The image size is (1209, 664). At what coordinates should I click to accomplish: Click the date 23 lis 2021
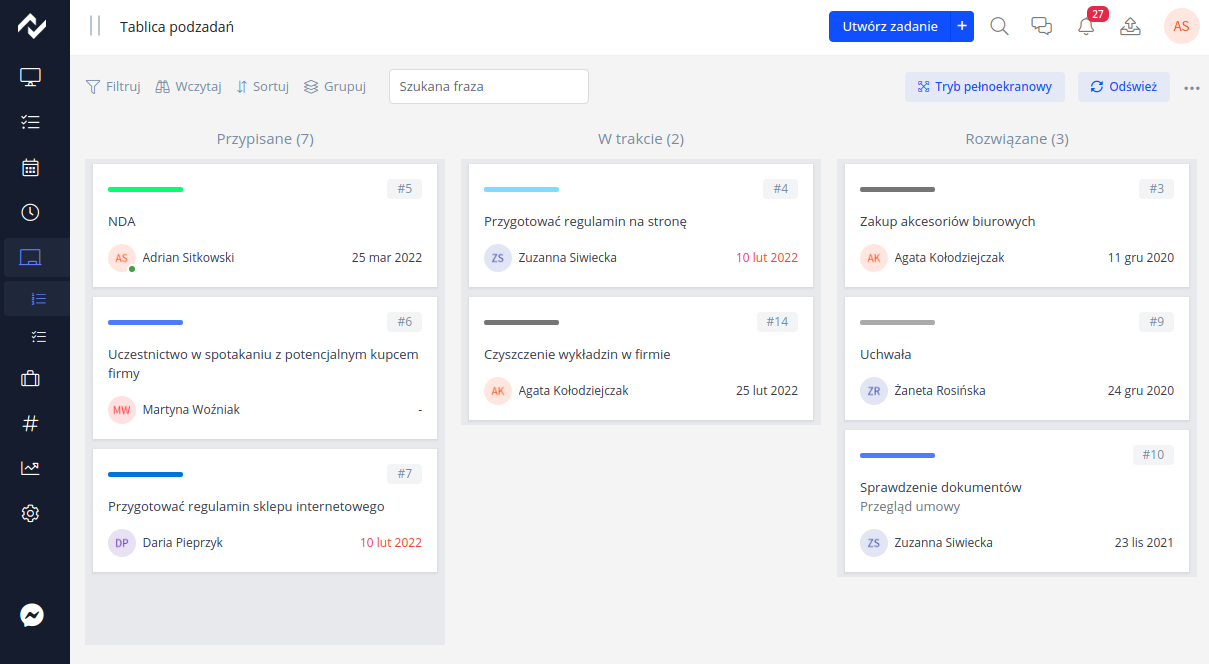(1144, 543)
